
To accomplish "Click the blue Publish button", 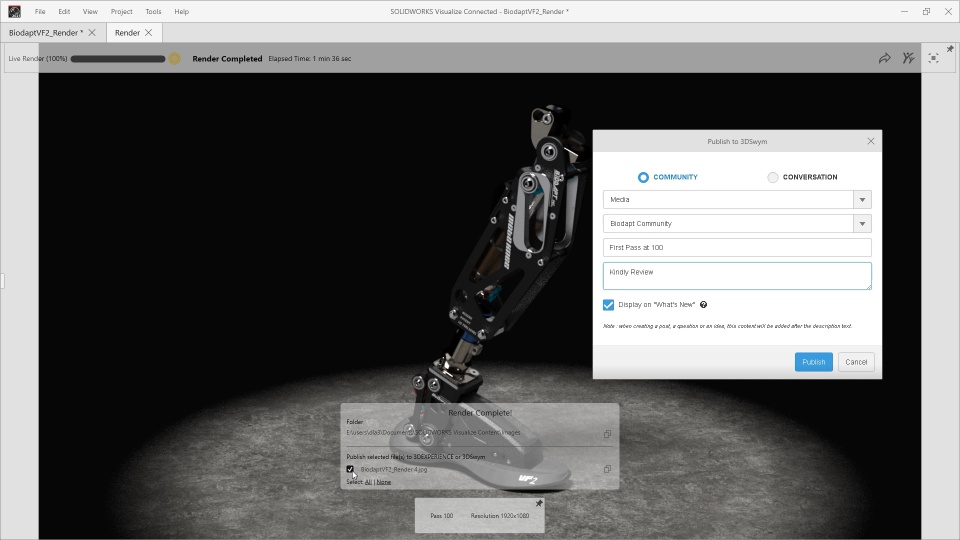I will [814, 362].
